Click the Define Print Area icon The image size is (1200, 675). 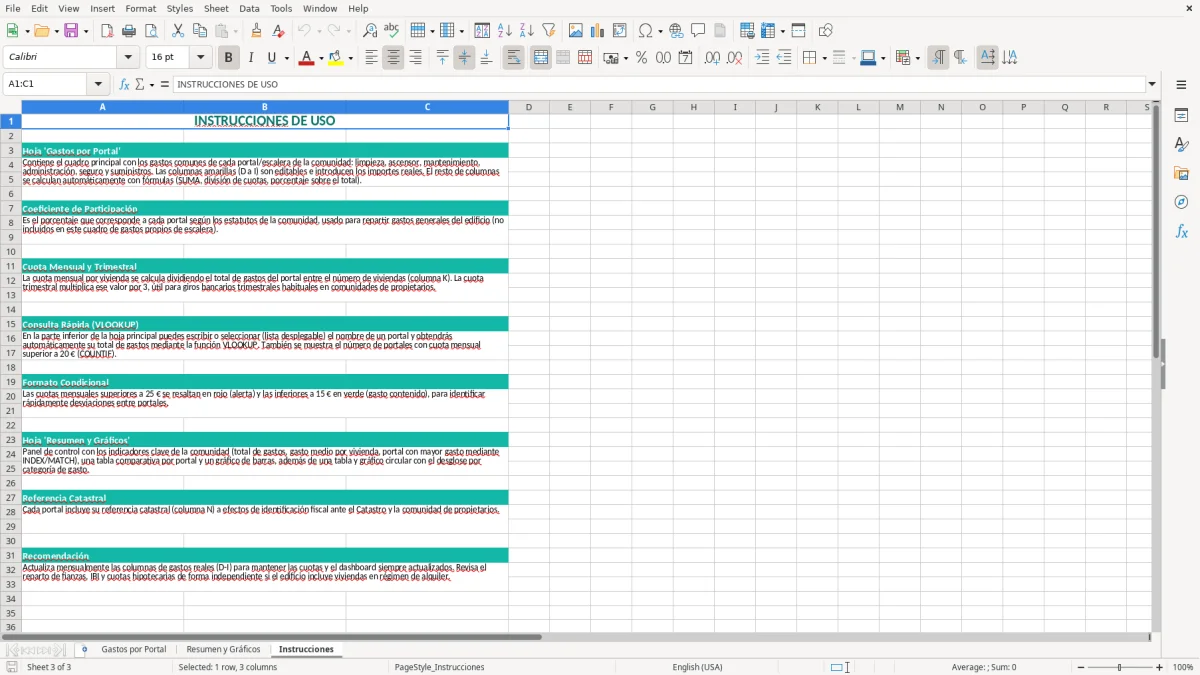point(747,31)
